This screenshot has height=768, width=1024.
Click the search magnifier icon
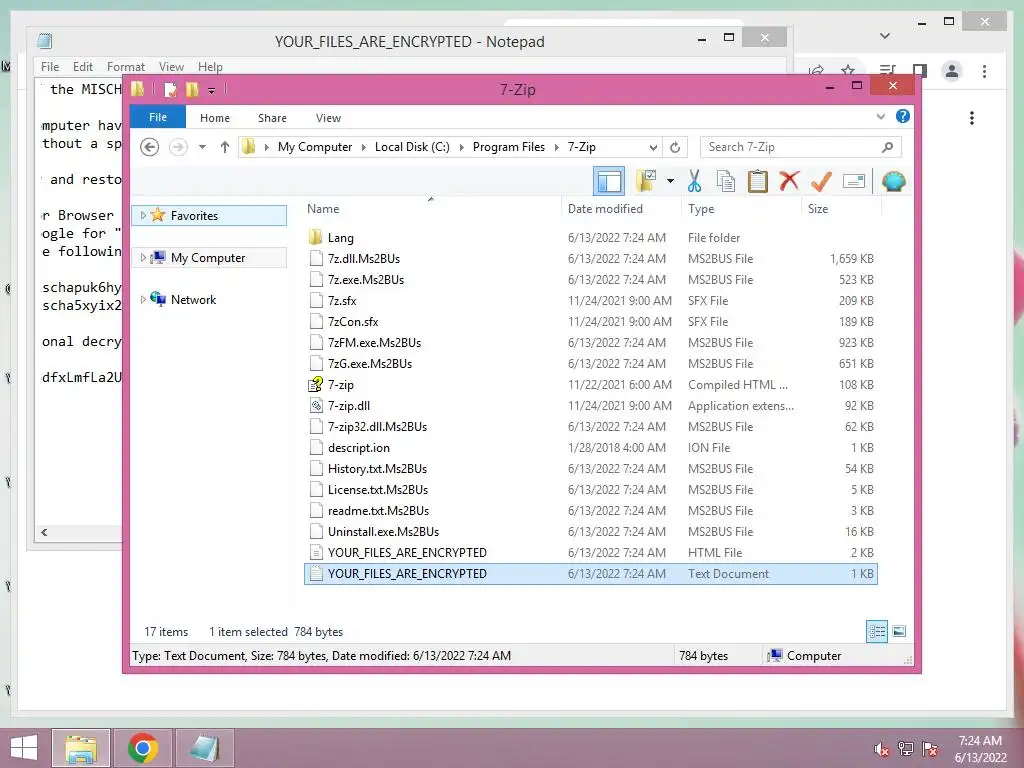[x=887, y=147]
